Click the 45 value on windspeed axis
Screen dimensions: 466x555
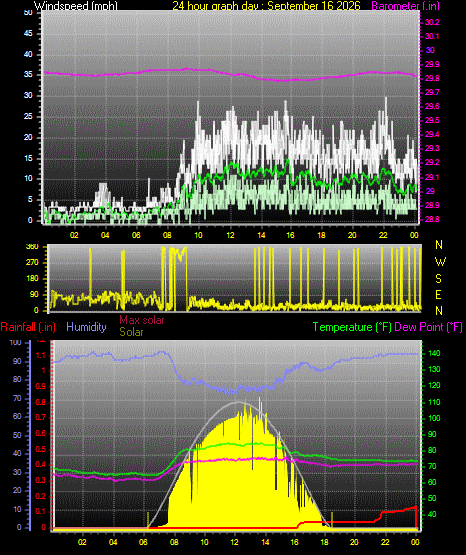coord(28,34)
